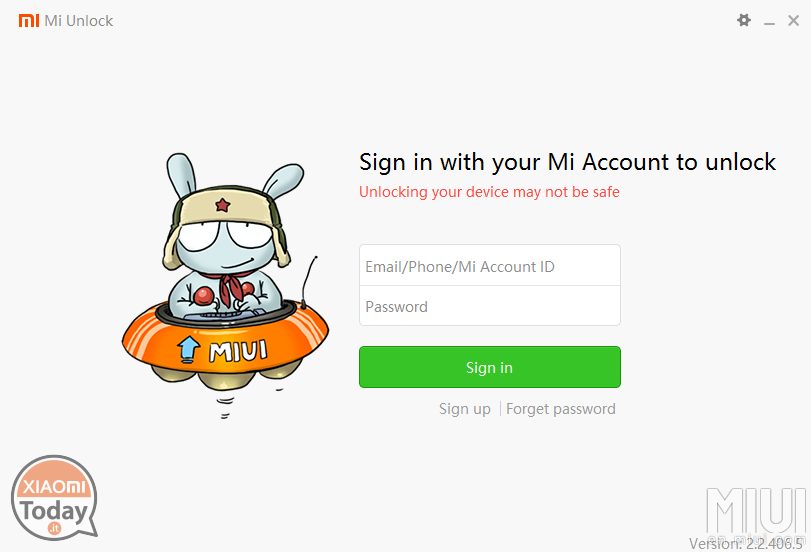
Task: Focus the Password field
Action: click(x=490, y=306)
